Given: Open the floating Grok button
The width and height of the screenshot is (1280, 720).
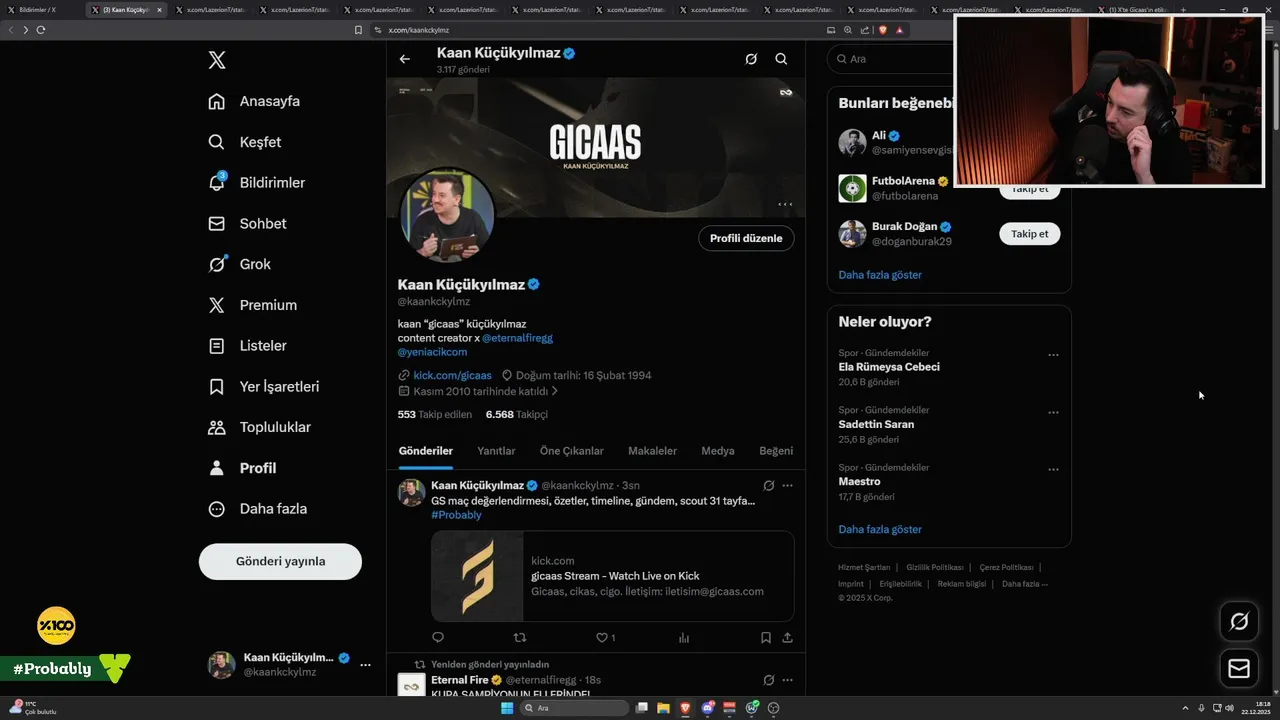Looking at the screenshot, I should point(1239,622).
